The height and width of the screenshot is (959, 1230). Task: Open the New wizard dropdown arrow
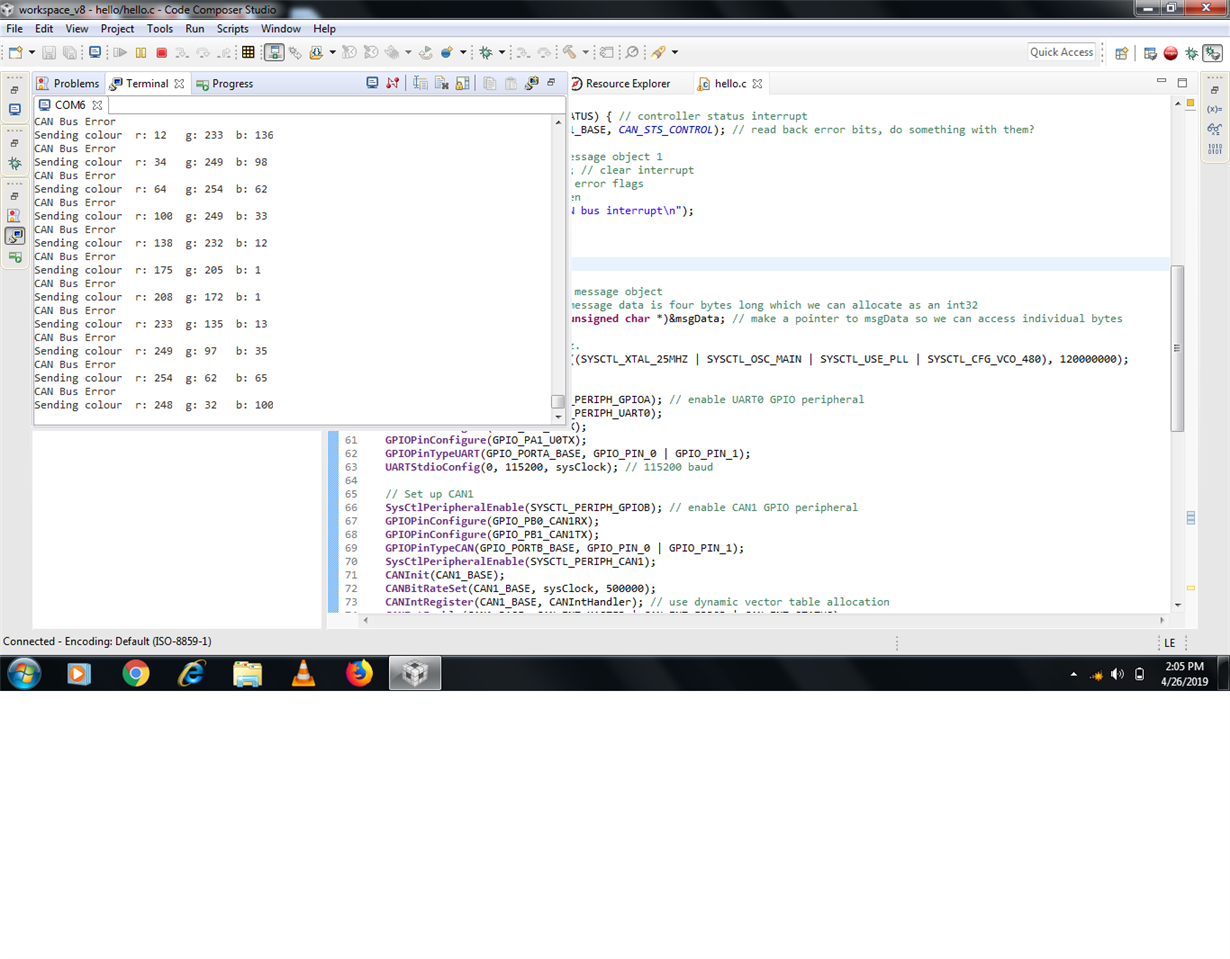coord(32,52)
